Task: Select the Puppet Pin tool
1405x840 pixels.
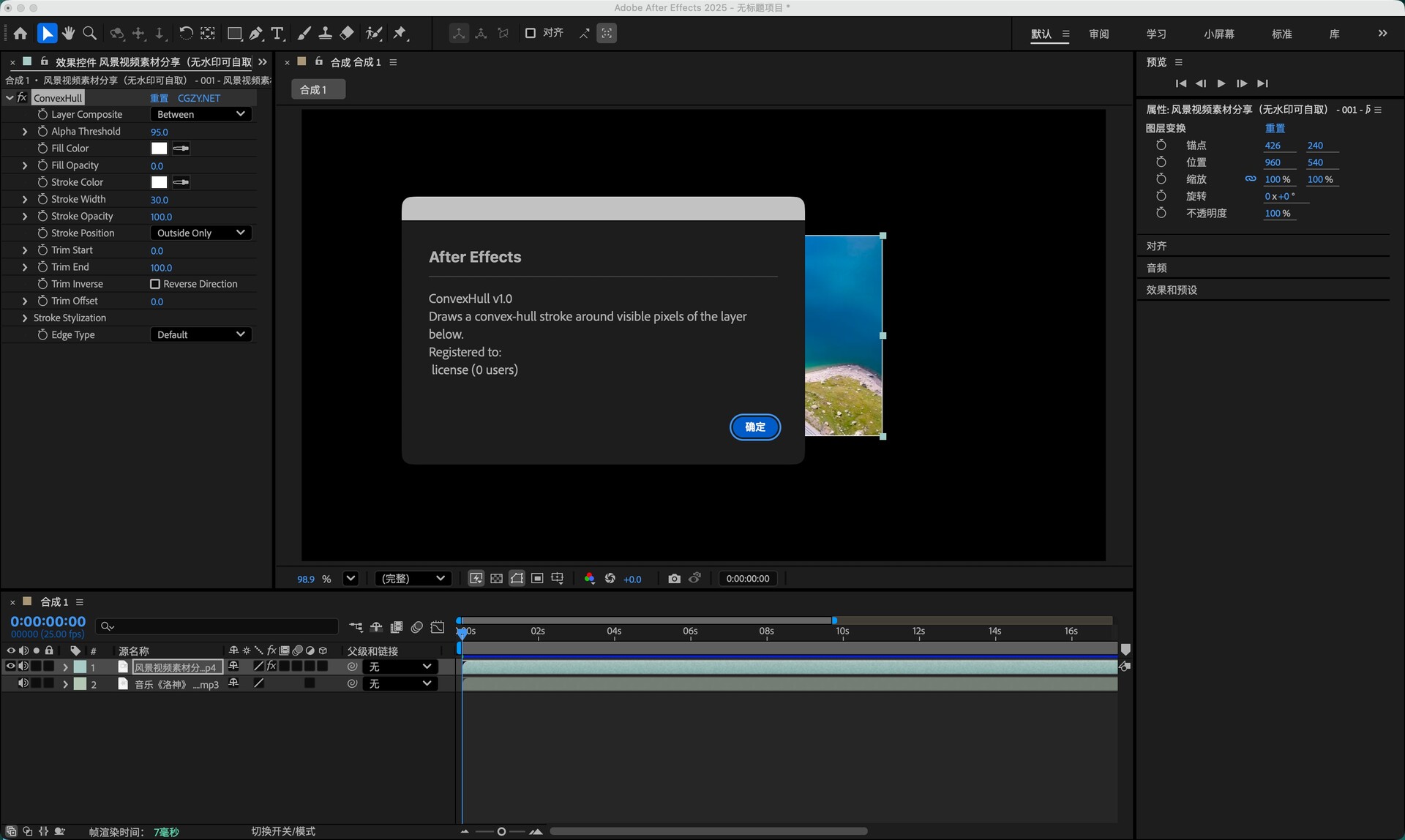Action: tap(400, 34)
